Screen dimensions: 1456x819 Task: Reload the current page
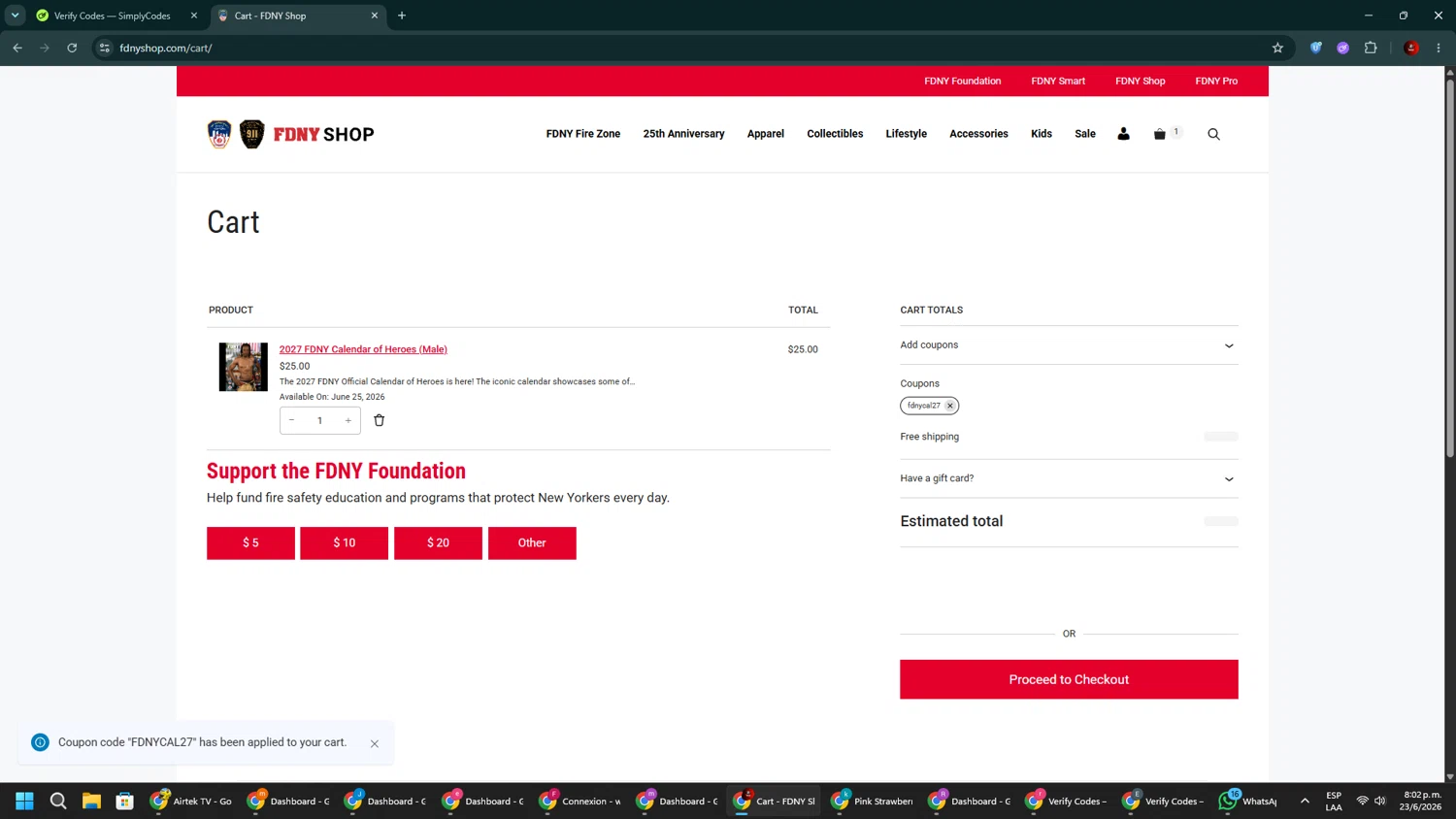pos(72,48)
